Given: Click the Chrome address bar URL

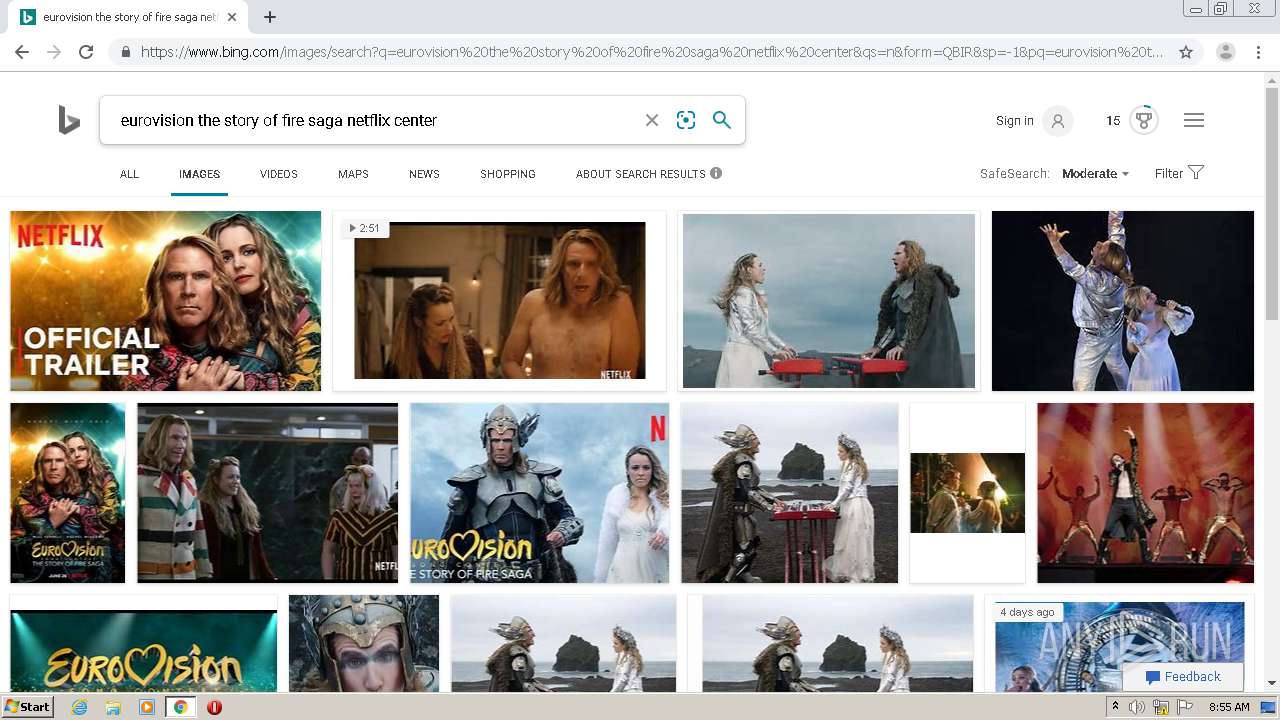Looking at the screenshot, I should pyautogui.click(x=652, y=52).
